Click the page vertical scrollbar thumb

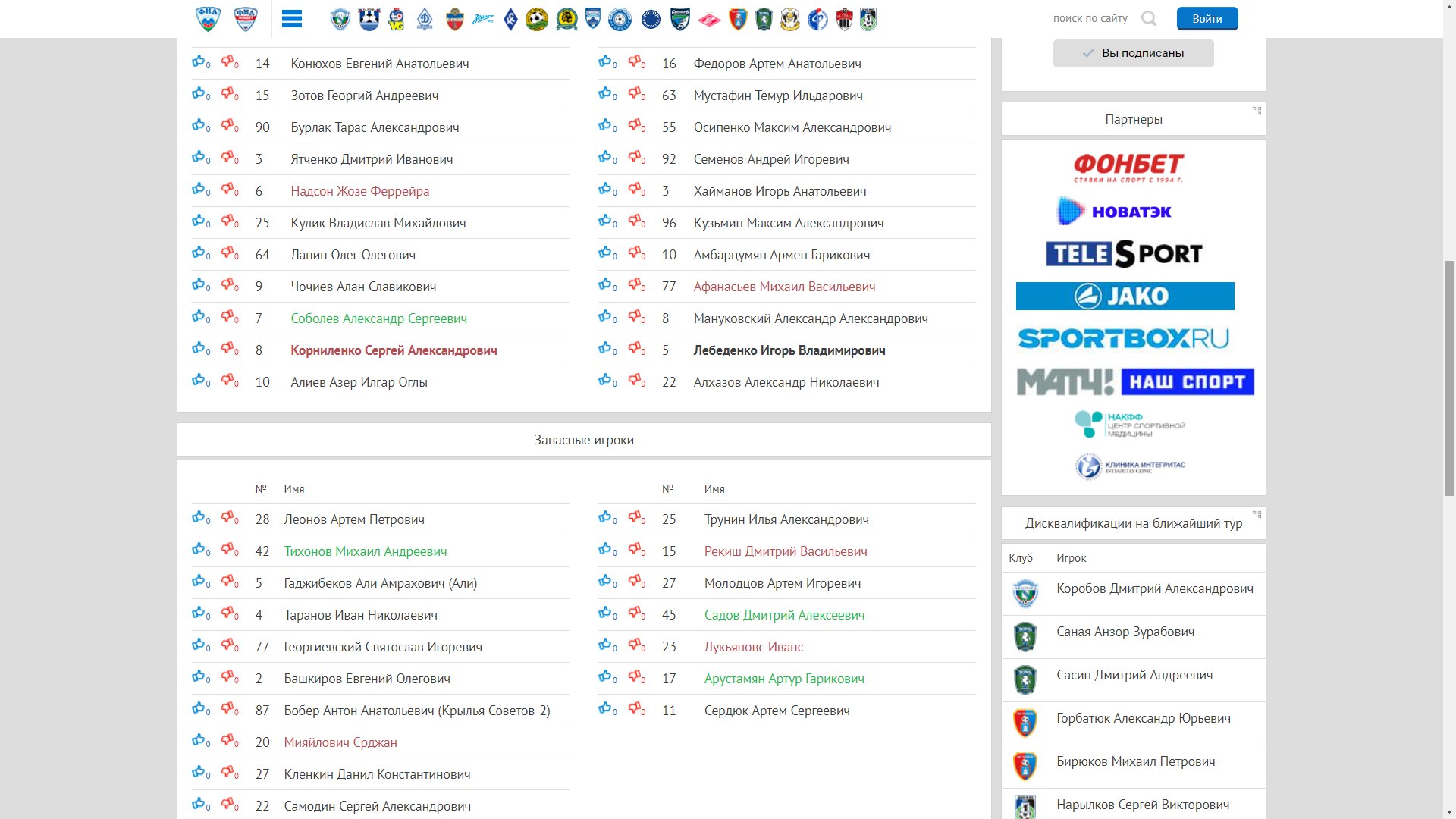[x=1448, y=377]
